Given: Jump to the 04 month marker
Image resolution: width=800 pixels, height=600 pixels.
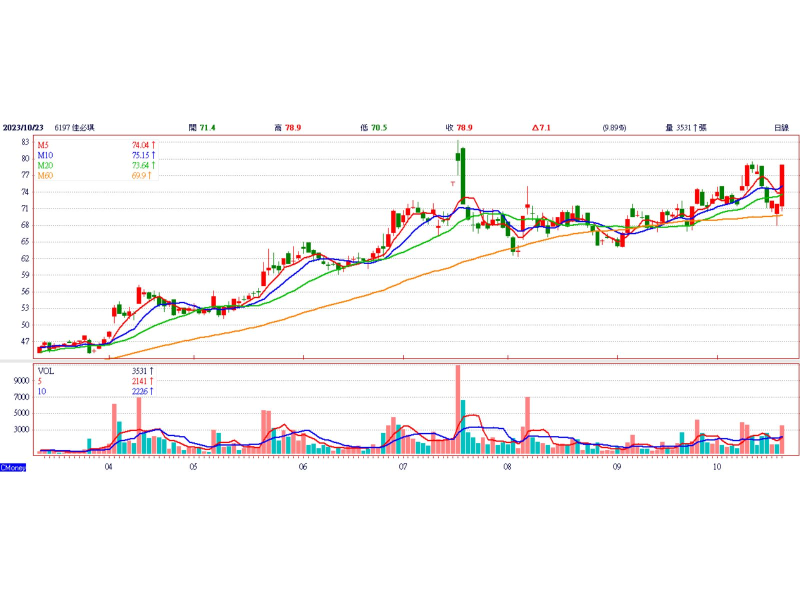Looking at the screenshot, I should point(108,467).
